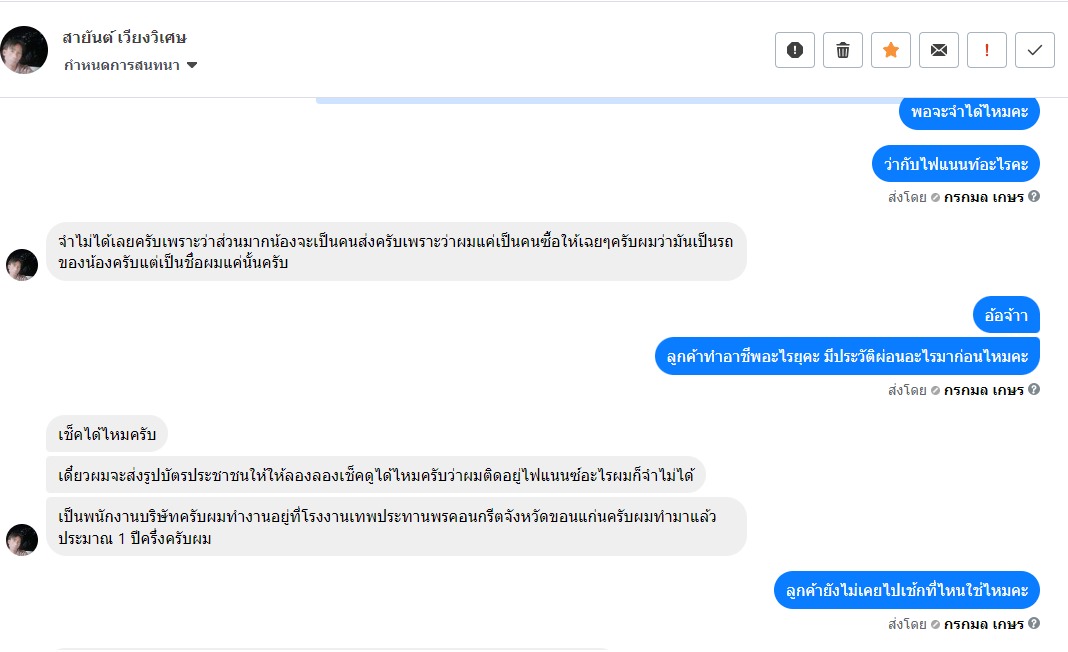Click "กรกมล เกษร" sender link below "อ๋อจ้า" reply
The height and width of the screenshot is (652, 1068).
(x=983, y=390)
